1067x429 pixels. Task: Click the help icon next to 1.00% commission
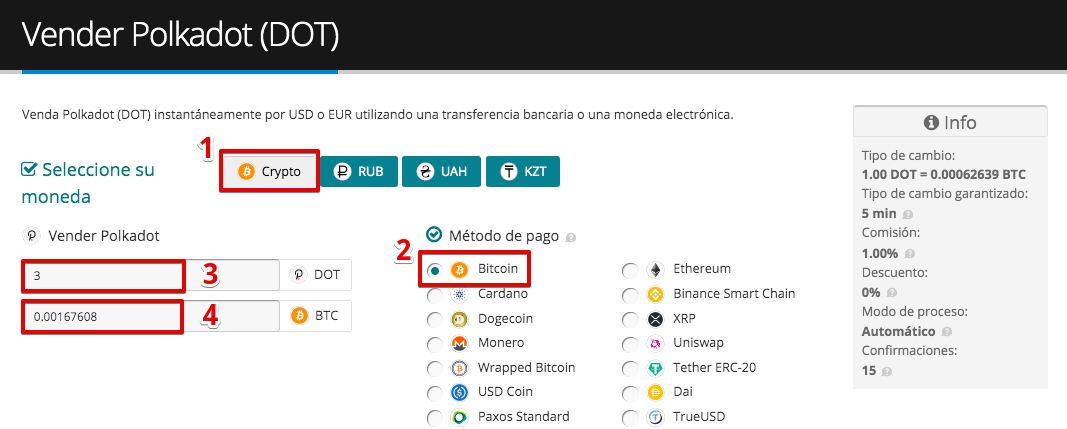pyautogui.click(x=910, y=254)
